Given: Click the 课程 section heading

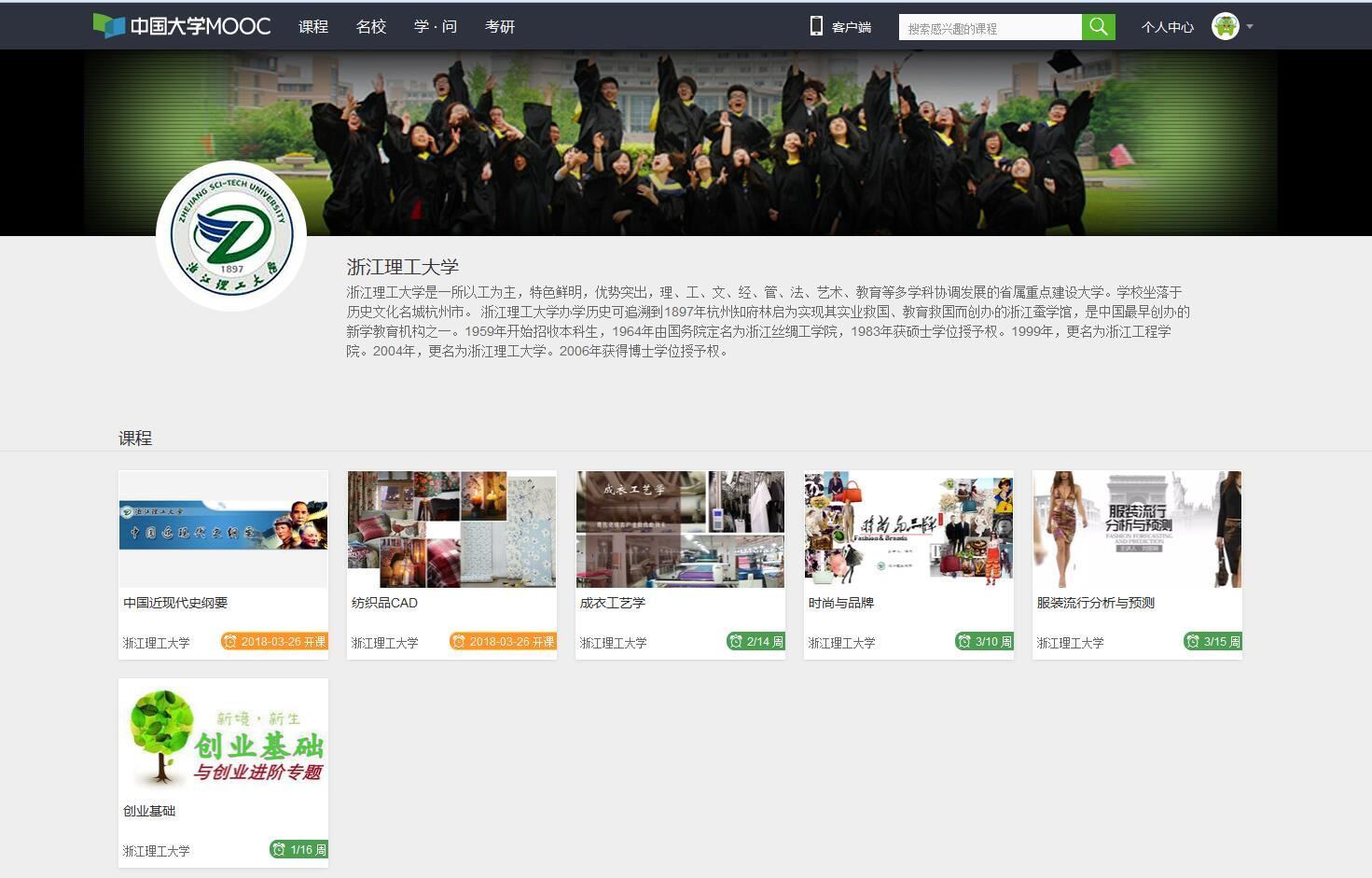Looking at the screenshot, I should coord(135,439).
